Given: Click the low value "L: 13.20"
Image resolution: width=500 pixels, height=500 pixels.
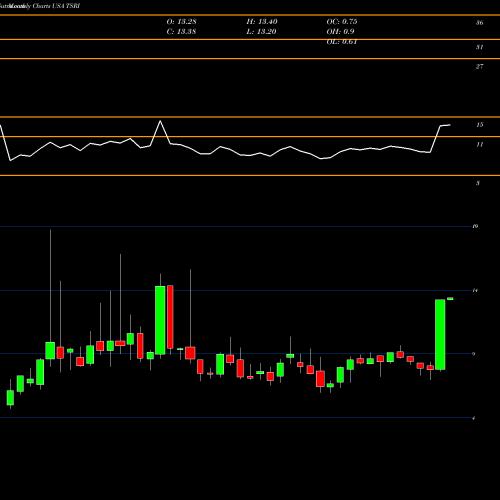Looking at the screenshot, I should 261,32.
